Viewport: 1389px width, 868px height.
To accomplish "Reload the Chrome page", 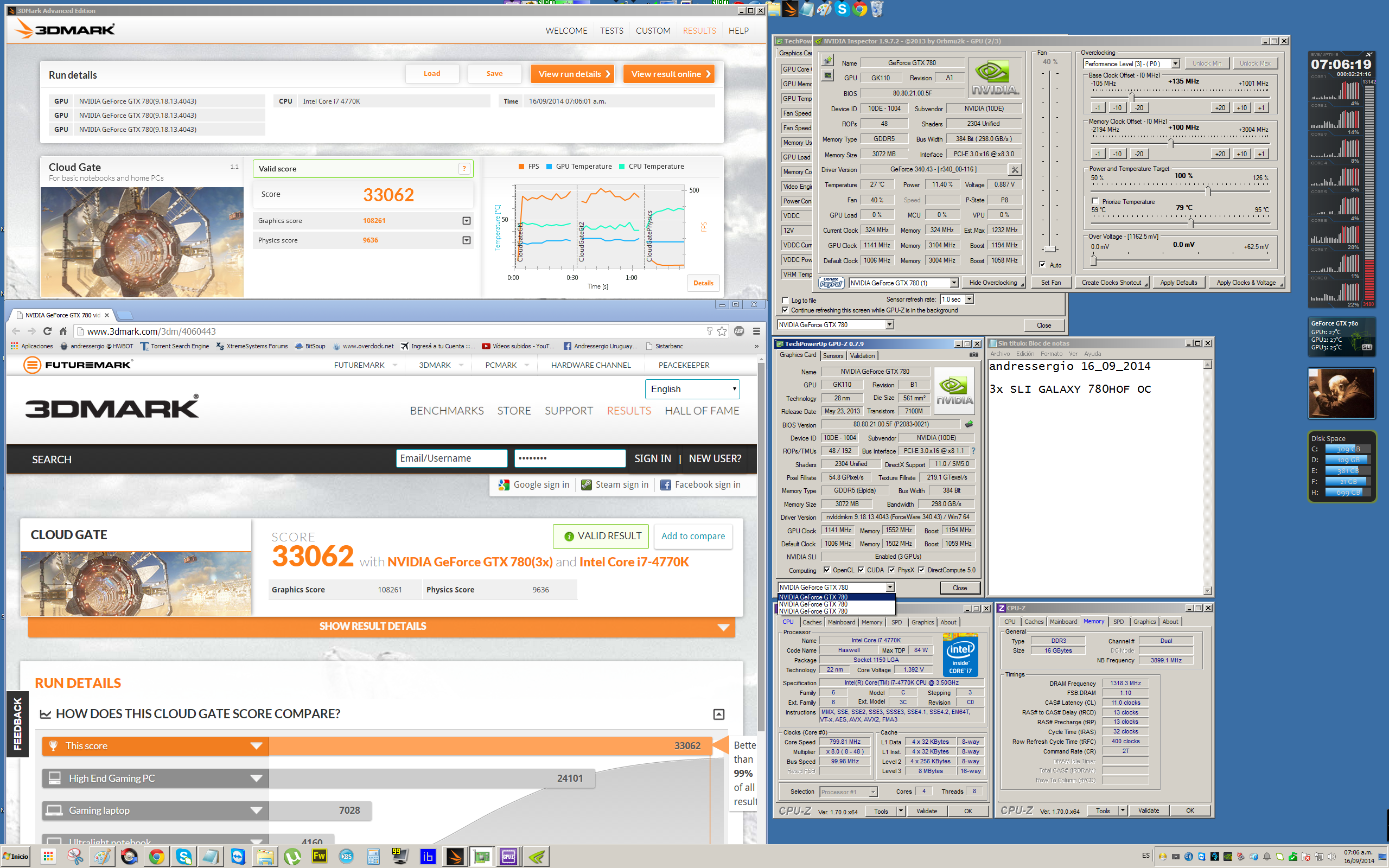I will 47,331.
